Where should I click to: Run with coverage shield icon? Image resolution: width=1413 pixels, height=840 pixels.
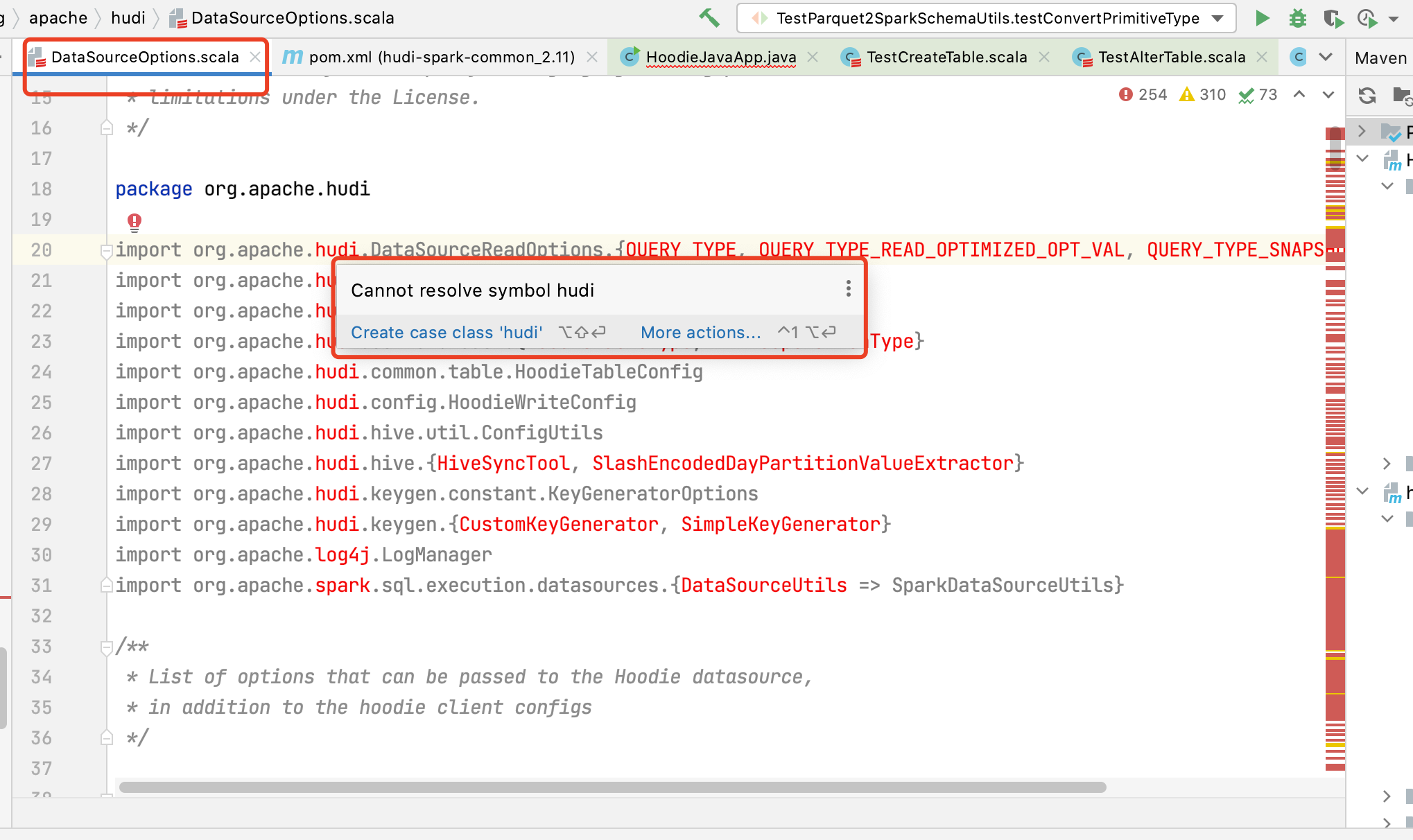coord(1333,18)
